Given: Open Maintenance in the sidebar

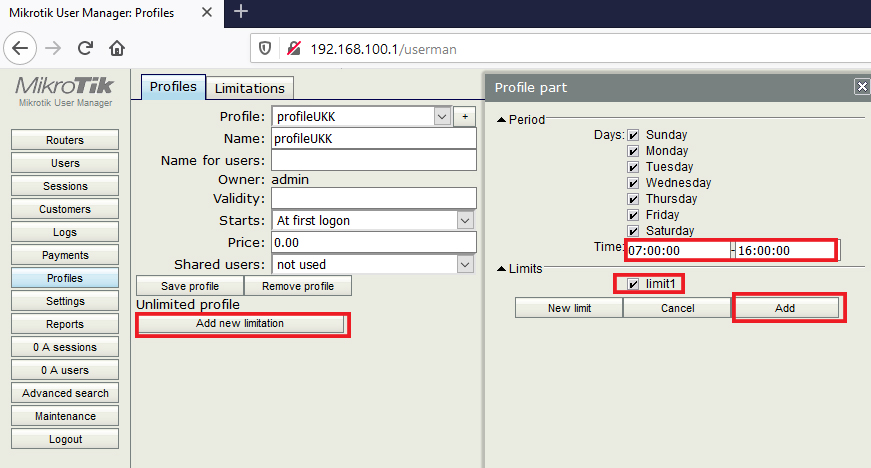Looking at the screenshot, I should click(x=65, y=416).
